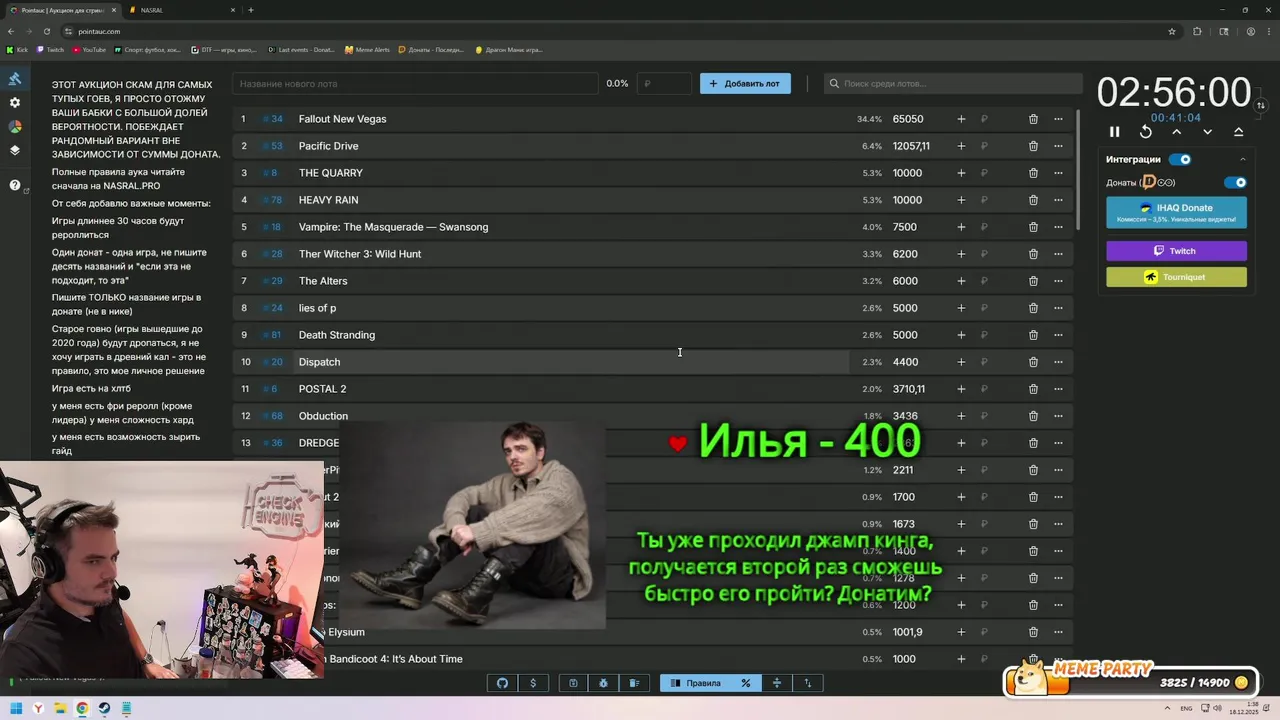Open more options for Dispatch row

pyautogui.click(x=1058, y=362)
